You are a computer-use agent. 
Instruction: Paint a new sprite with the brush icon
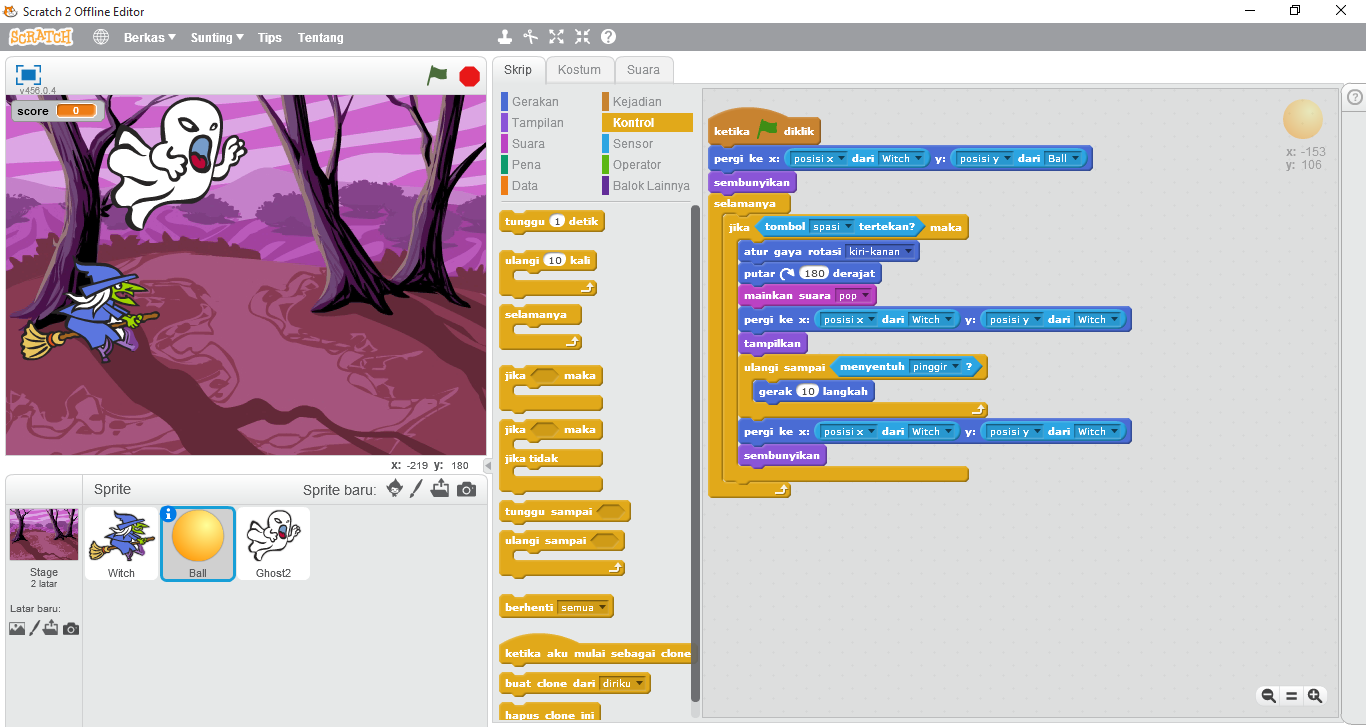click(417, 489)
